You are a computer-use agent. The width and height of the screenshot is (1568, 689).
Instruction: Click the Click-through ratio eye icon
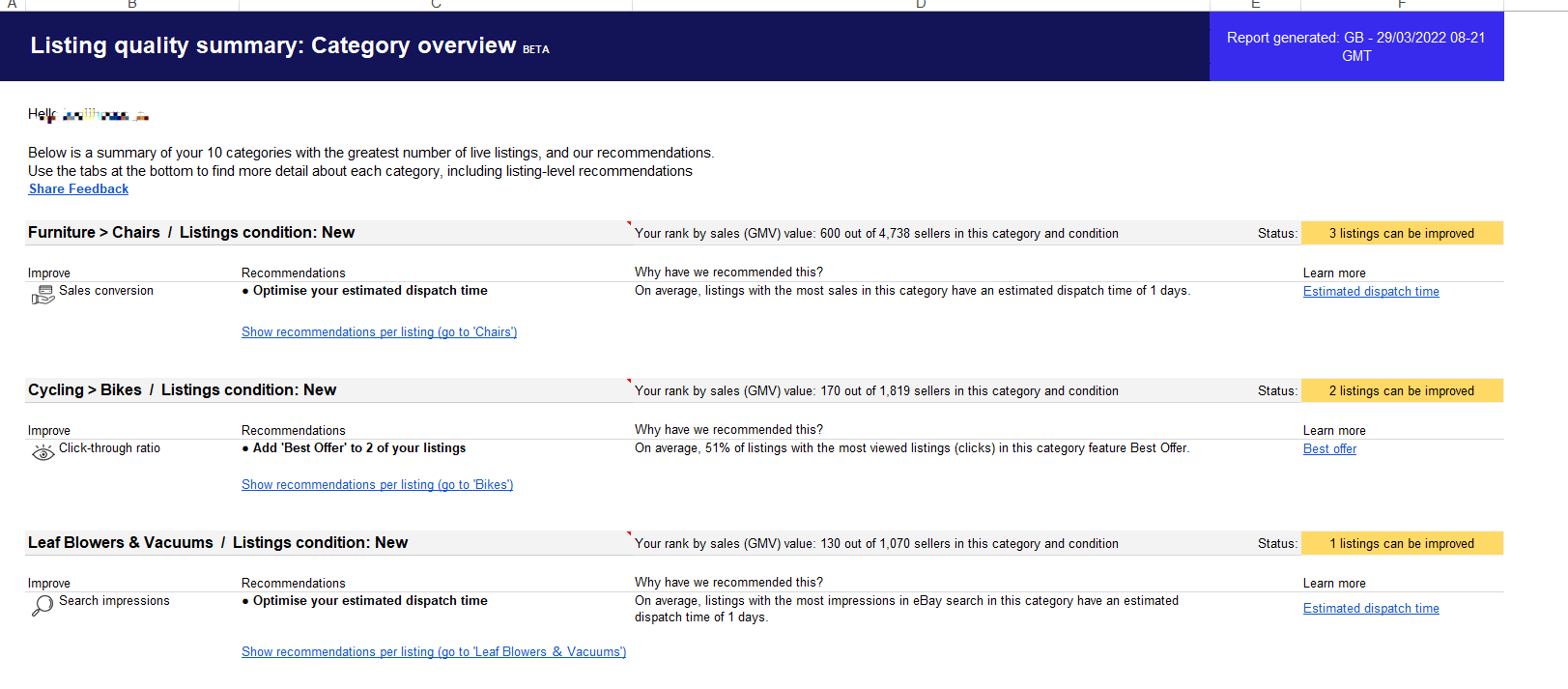click(43, 452)
